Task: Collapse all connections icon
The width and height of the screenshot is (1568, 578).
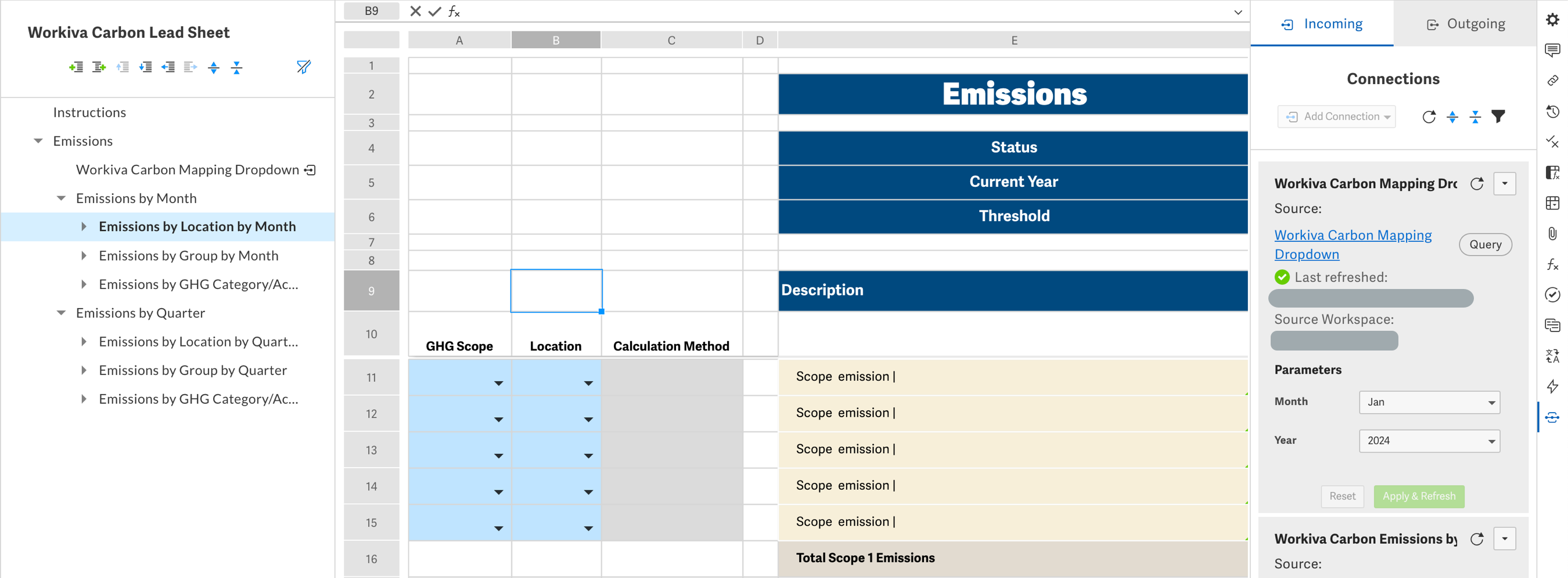Action: (1476, 117)
